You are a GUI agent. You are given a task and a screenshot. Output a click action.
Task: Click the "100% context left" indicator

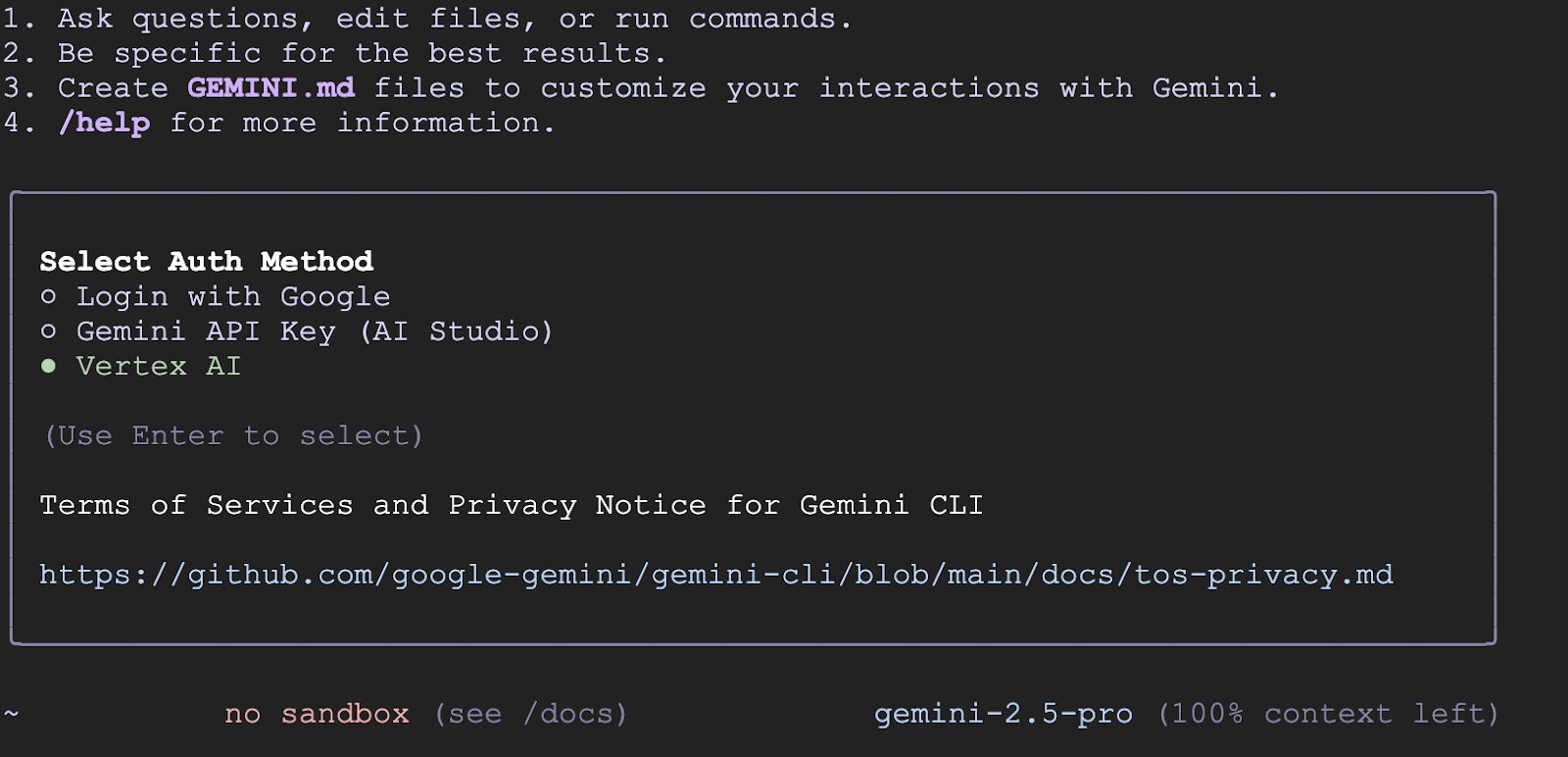point(1328,714)
